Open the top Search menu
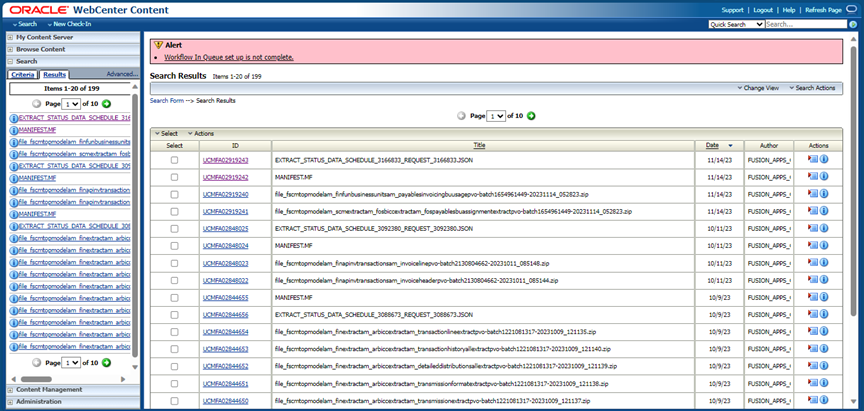Screen dimensions: 864x411 click(x=24, y=24)
